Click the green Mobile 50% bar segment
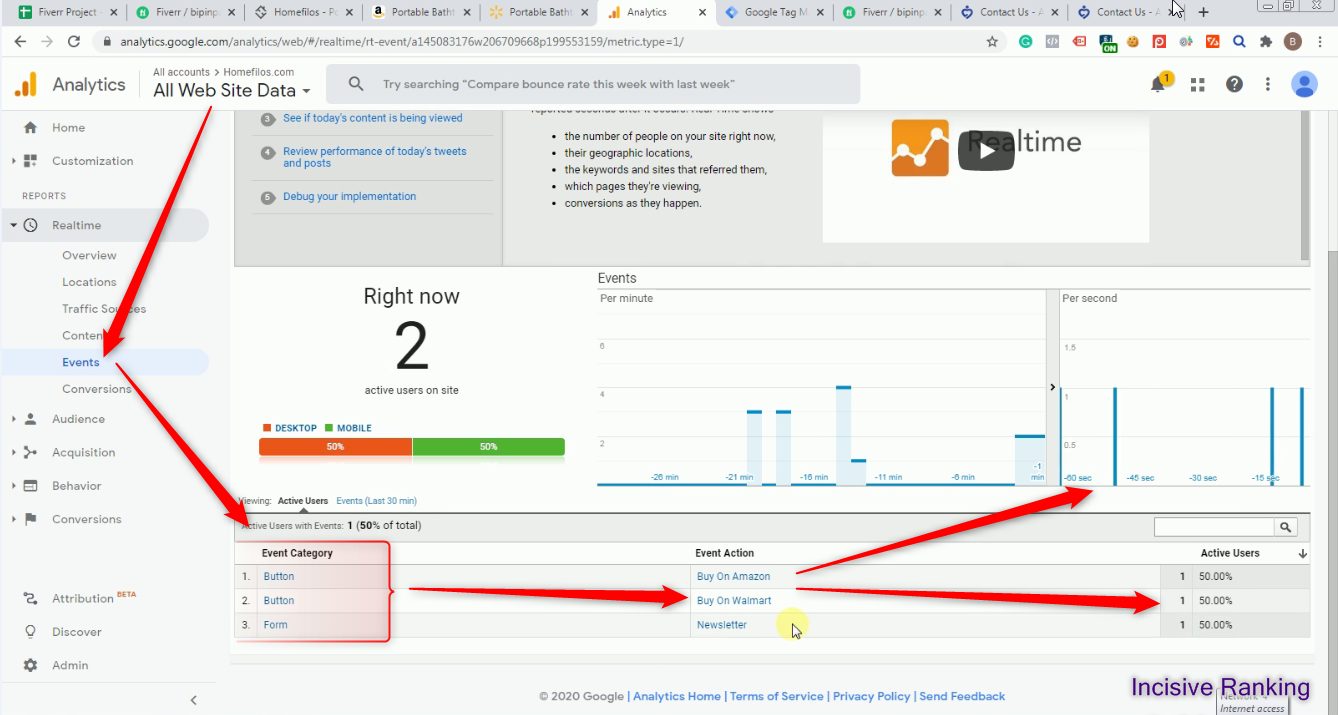The width and height of the screenshot is (1338, 715). (x=488, y=447)
